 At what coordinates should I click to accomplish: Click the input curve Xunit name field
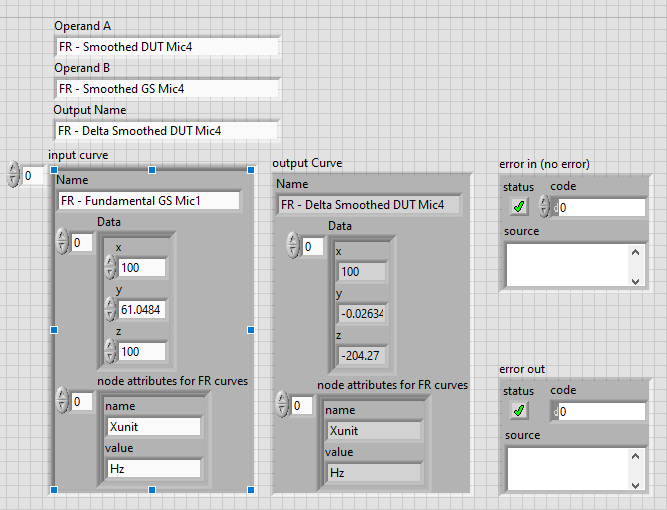pyautogui.click(x=153, y=426)
